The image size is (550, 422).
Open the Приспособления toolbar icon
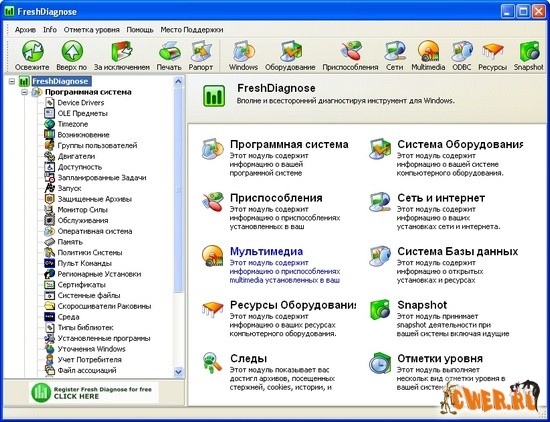351,51
